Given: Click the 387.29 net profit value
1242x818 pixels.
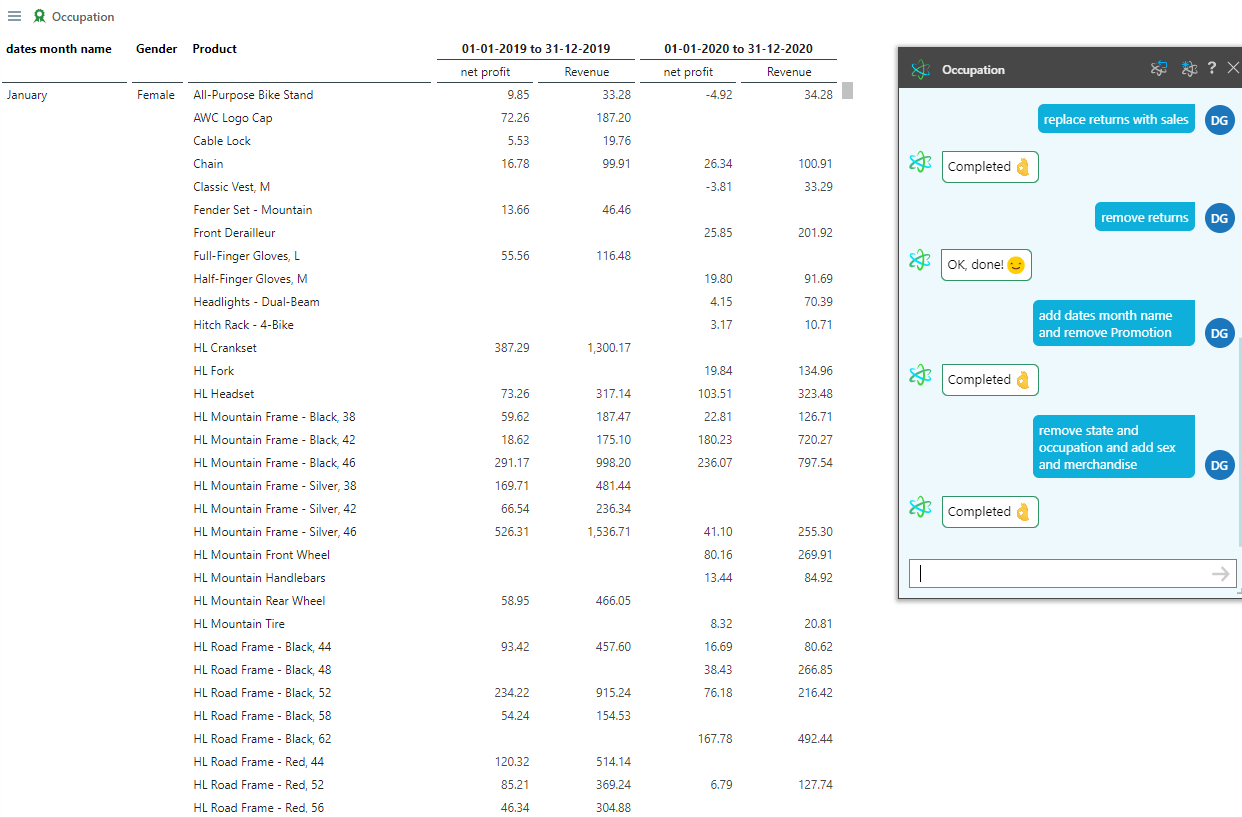Looking at the screenshot, I should coord(512,348).
